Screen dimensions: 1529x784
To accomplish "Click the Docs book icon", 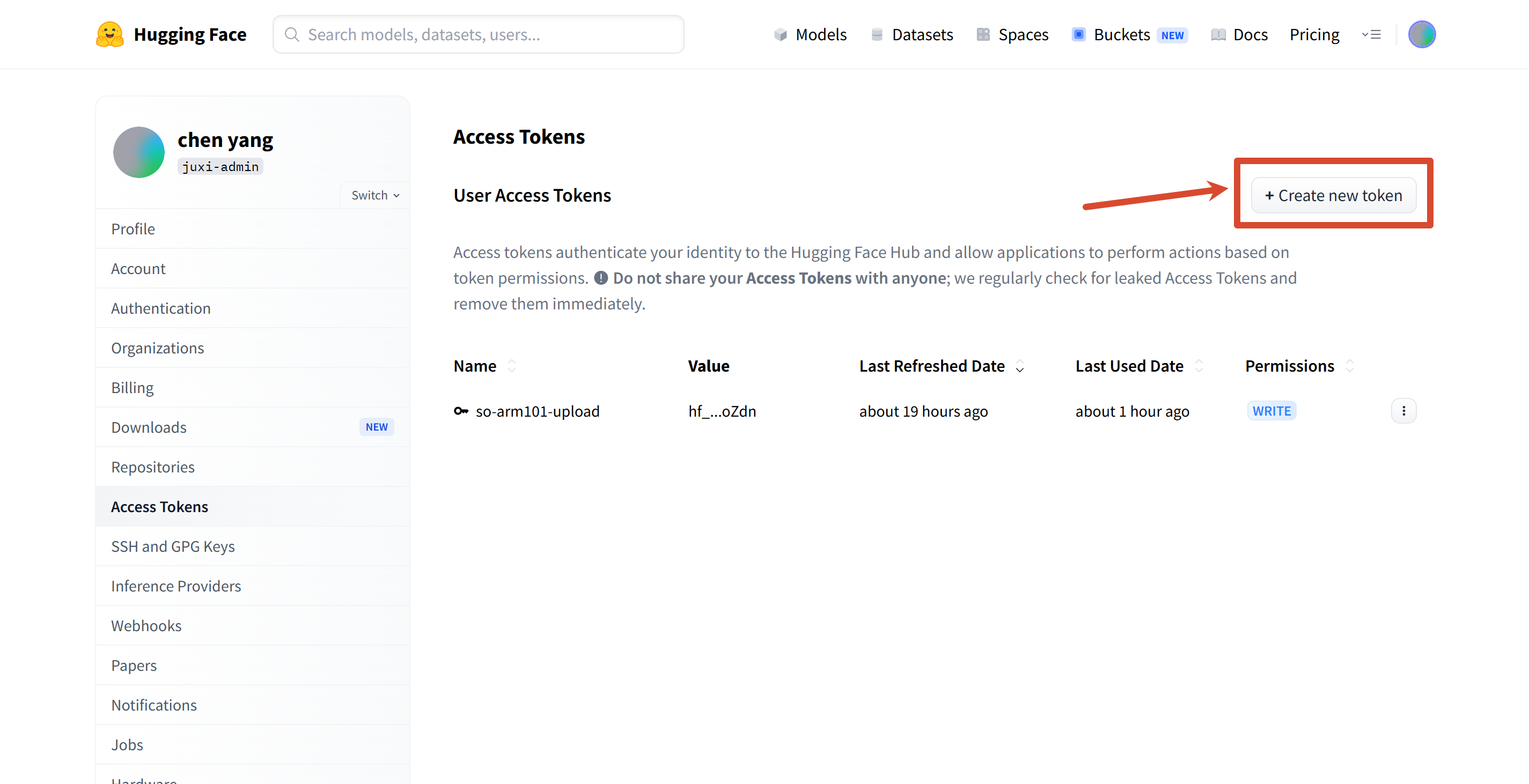I will 1218,34.
